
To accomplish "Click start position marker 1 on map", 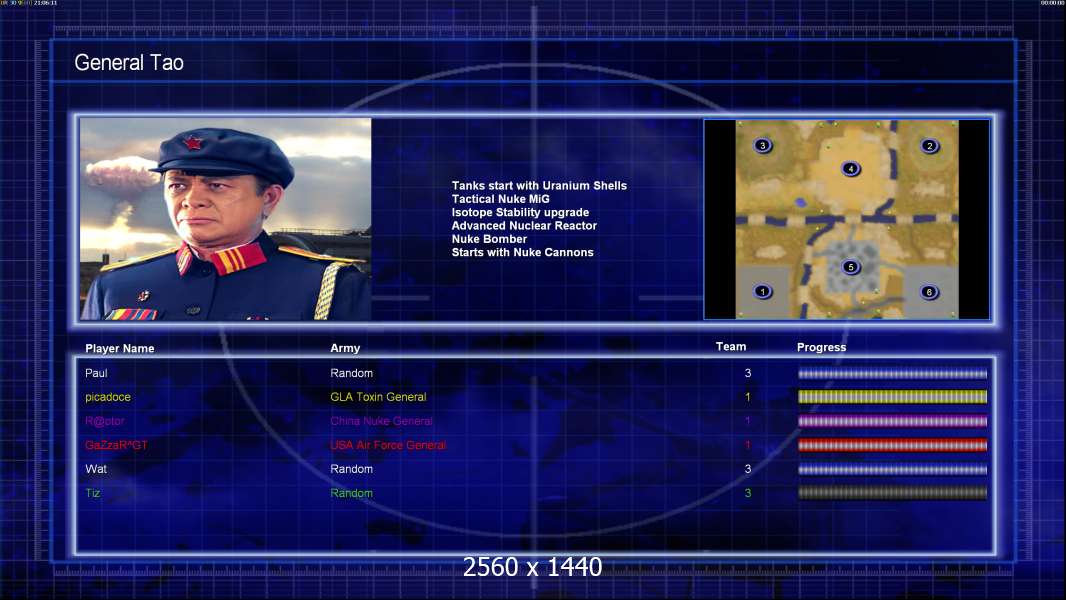I will 763,292.
